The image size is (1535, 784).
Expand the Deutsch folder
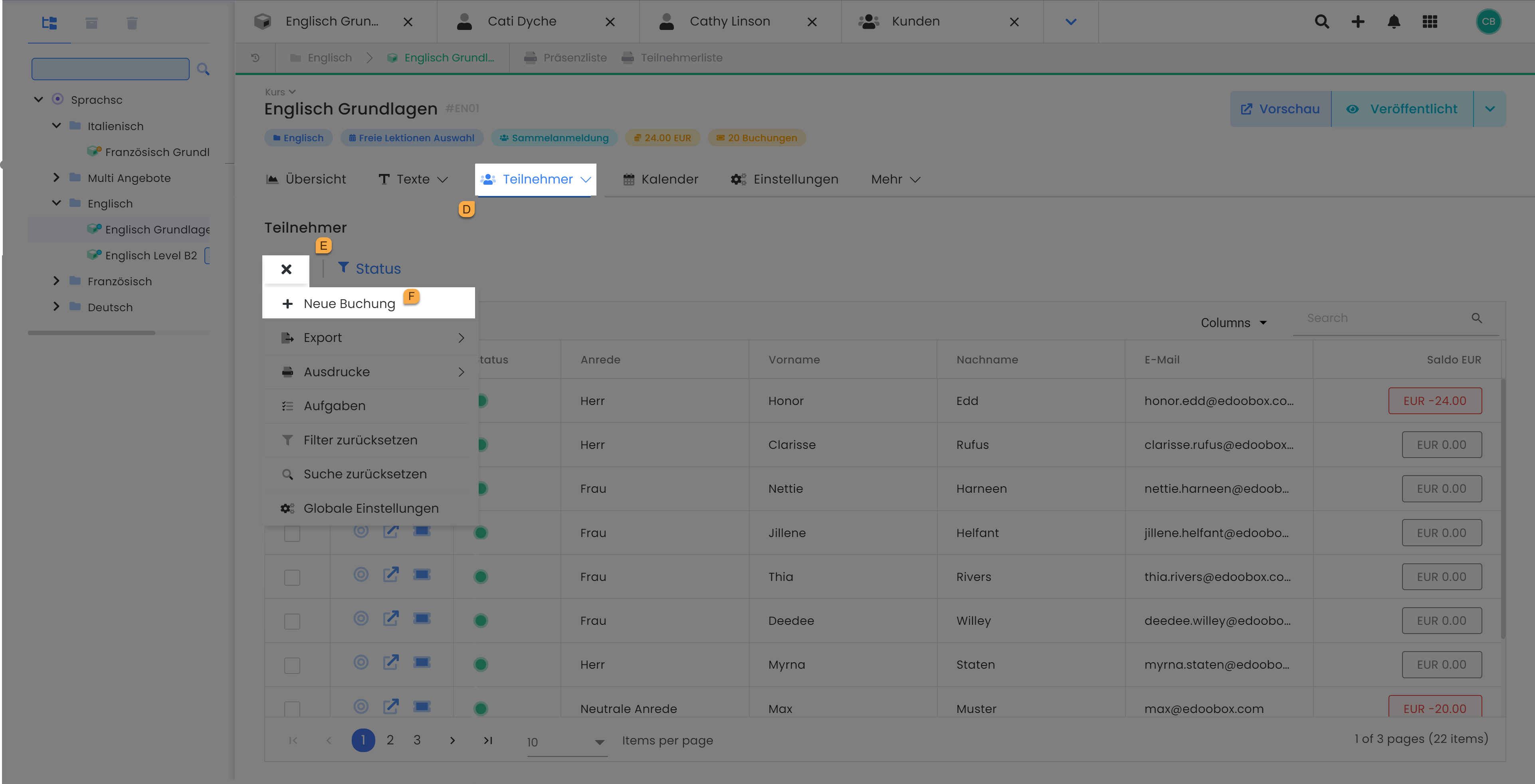[57, 307]
